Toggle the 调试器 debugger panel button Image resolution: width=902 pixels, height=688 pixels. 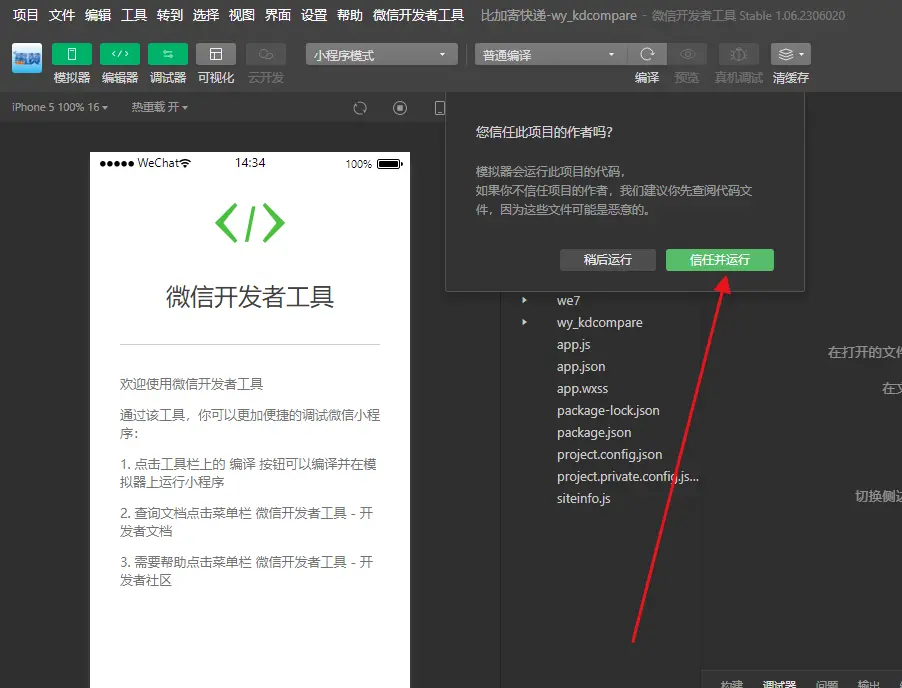(168, 54)
